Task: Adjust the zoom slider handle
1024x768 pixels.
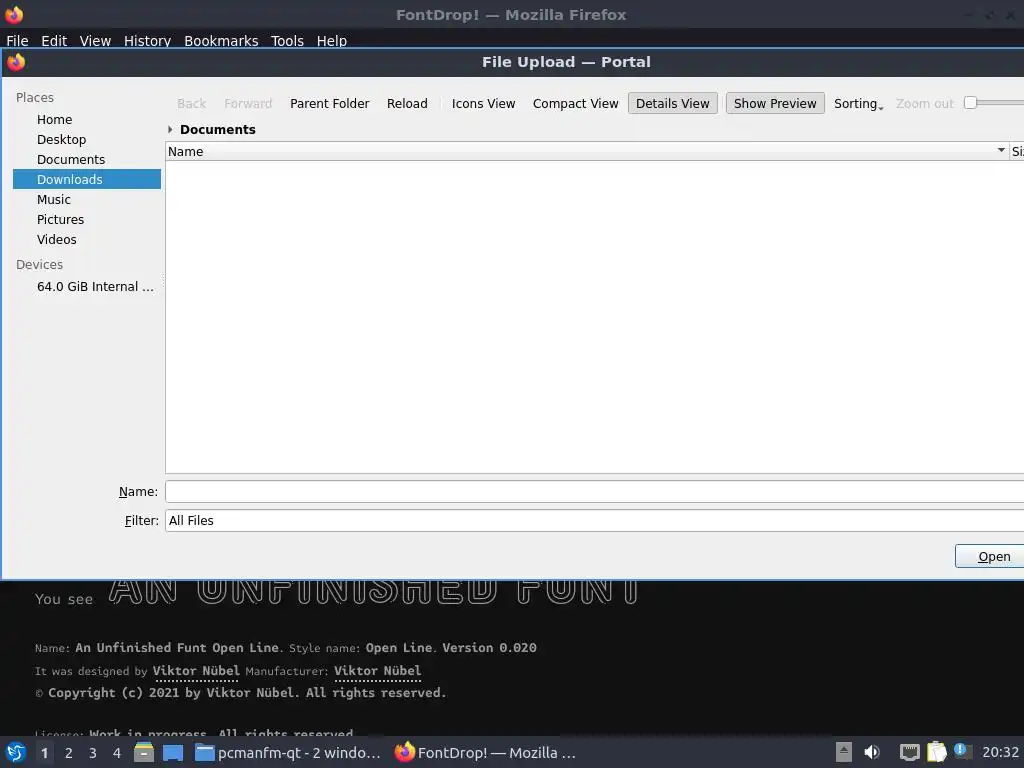Action: click(970, 103)
